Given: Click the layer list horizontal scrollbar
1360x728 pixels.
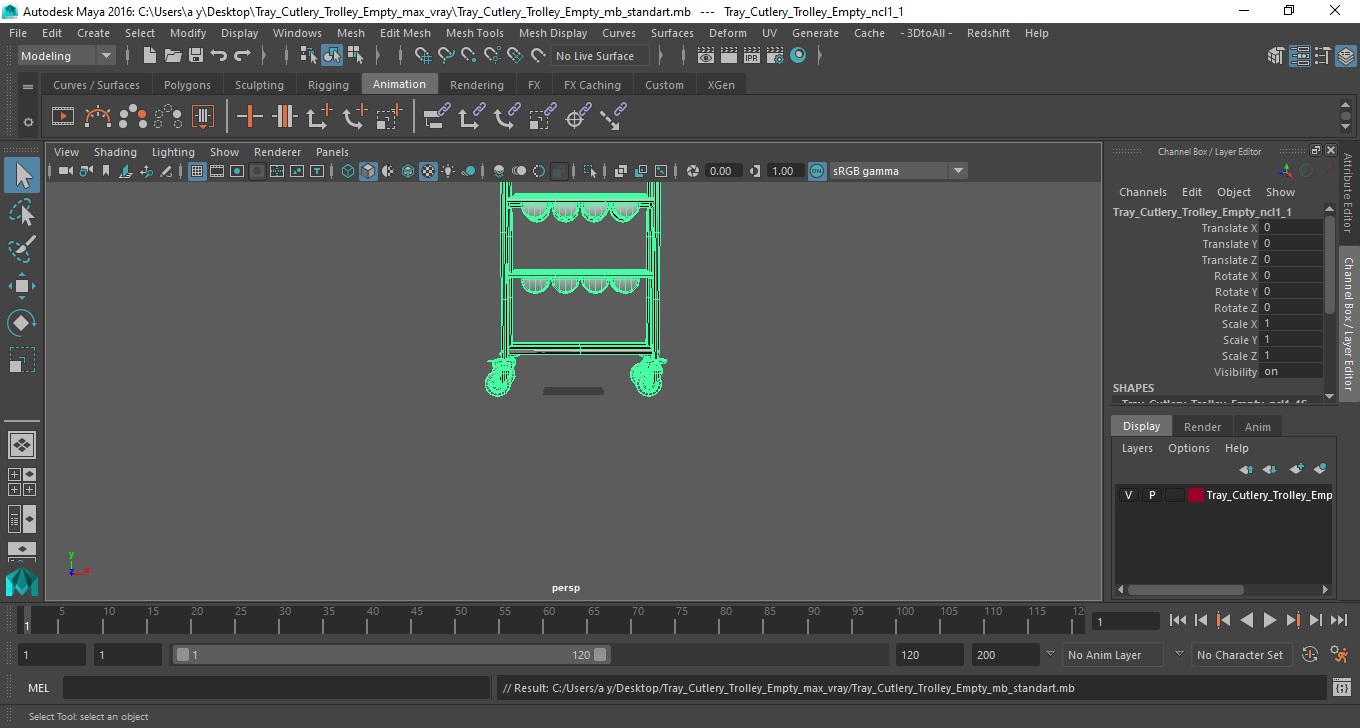Looking at the screenshot, I should (1185, 590).
